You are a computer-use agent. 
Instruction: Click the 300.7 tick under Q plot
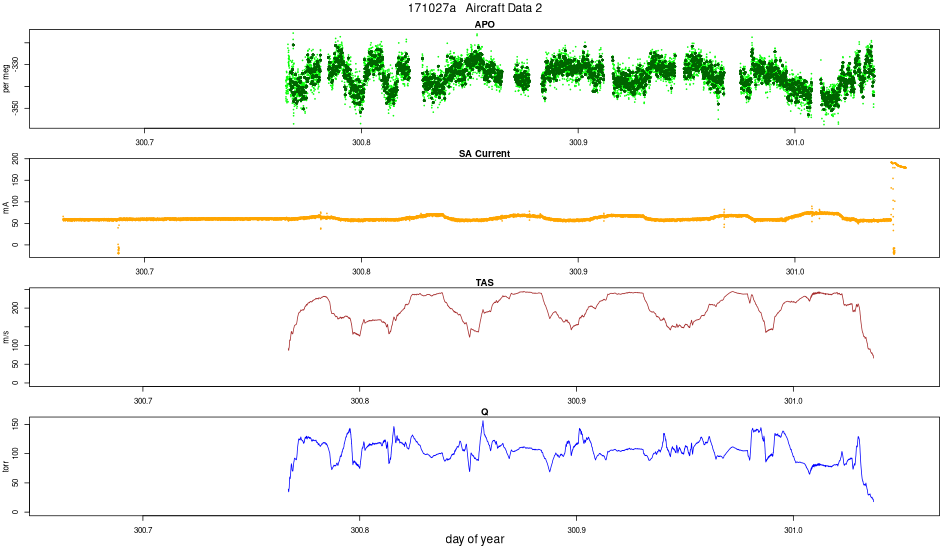[x=142, y=529]
